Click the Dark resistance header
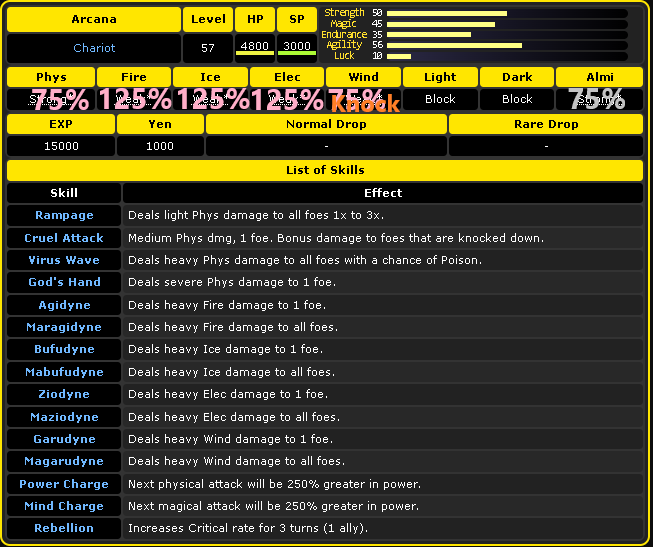 click(x=517, y=77)
